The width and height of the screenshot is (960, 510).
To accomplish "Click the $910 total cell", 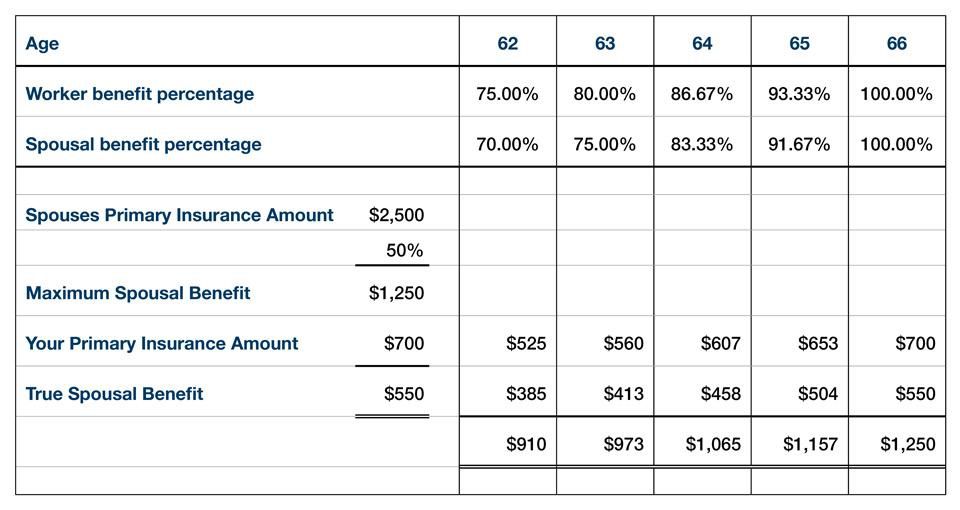I will pyautogui.click(x=526, y=444).
